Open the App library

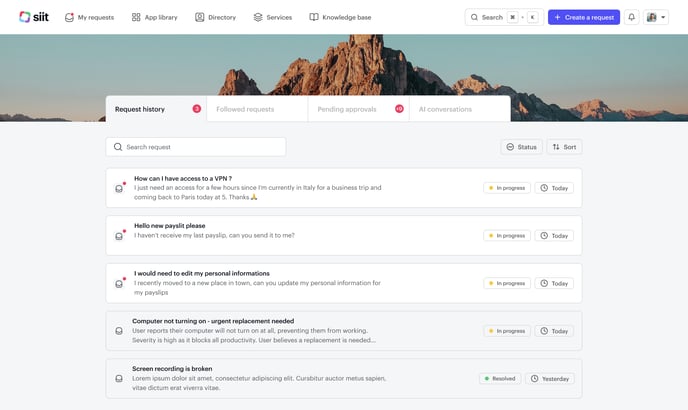pos(156,17)
